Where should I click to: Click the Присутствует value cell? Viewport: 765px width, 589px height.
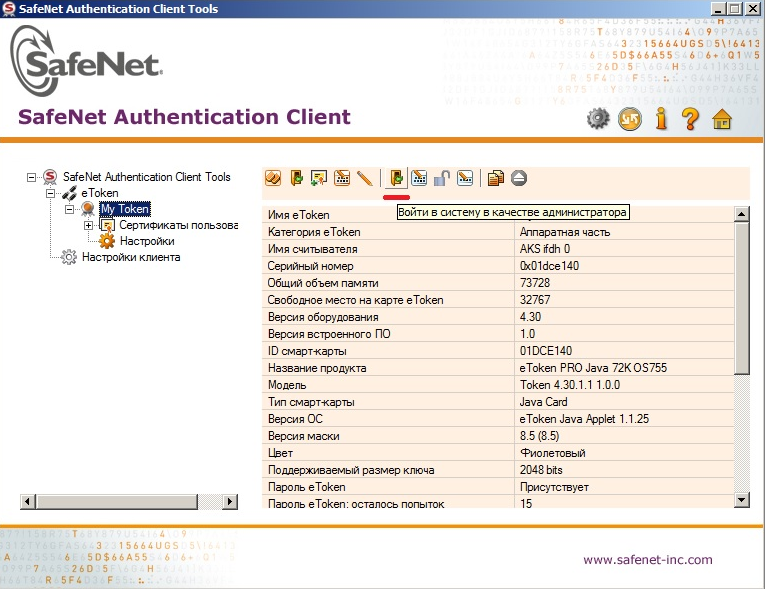pos(554,487)
